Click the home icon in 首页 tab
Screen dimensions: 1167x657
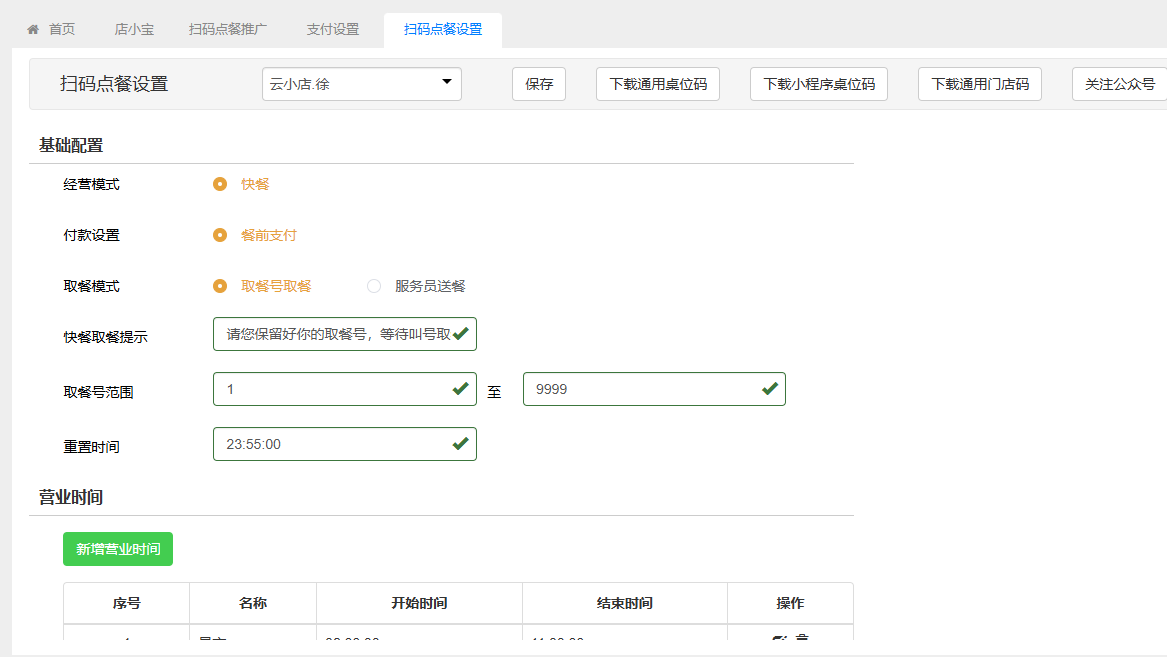click(x=33, y=30)
